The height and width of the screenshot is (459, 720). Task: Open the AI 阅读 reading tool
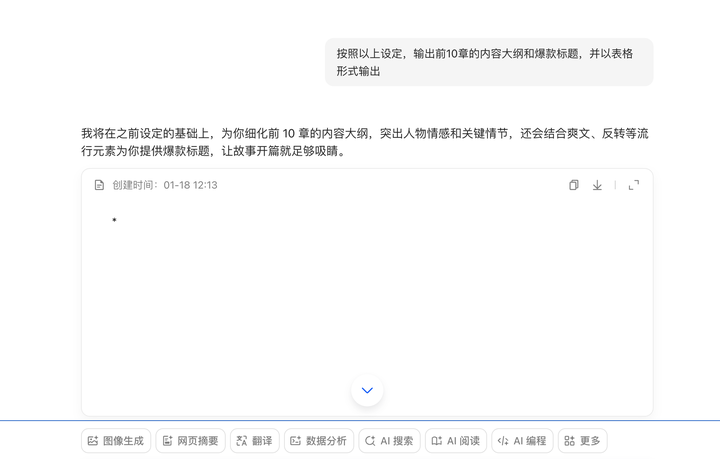(455, 441)
